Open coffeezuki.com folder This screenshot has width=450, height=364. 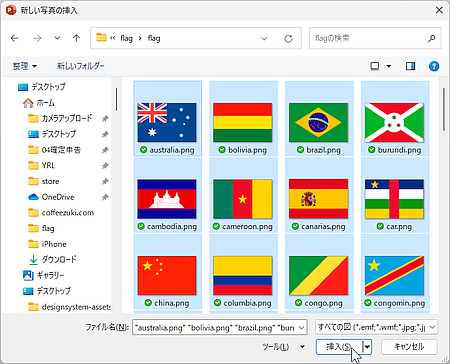tap(61, 213)
